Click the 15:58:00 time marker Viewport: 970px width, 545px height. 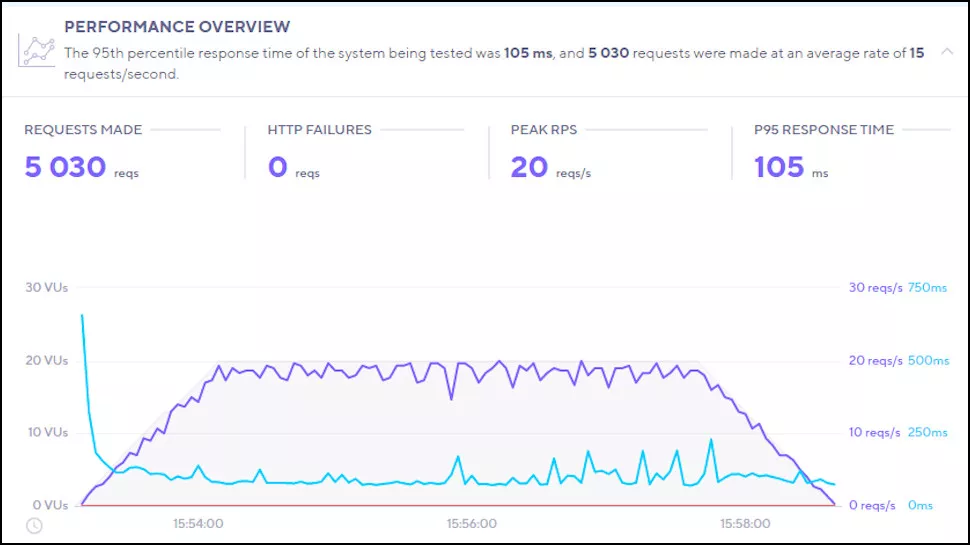745,523
